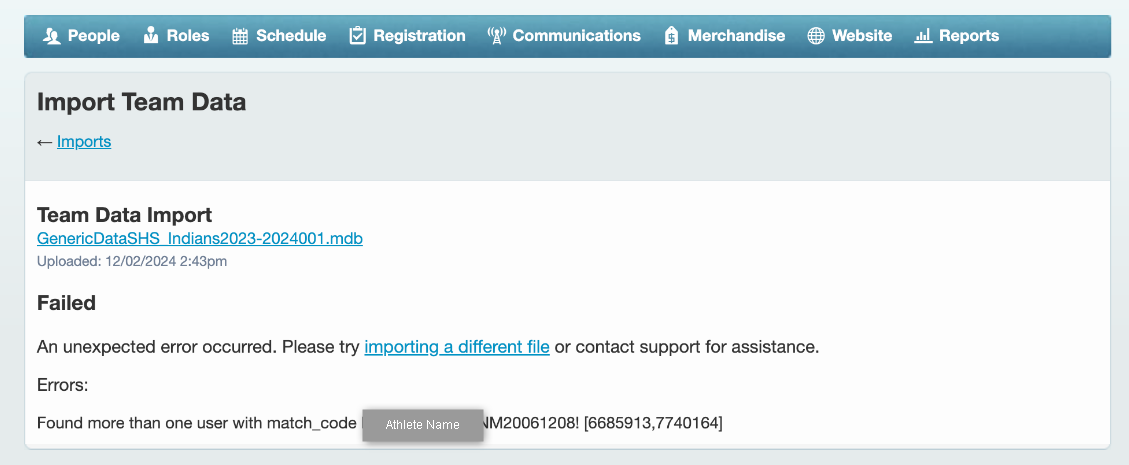The height and width of the screenshot is (465, 1129).
Task: Click the People icon in navigation bar
Action: [52, 36]
